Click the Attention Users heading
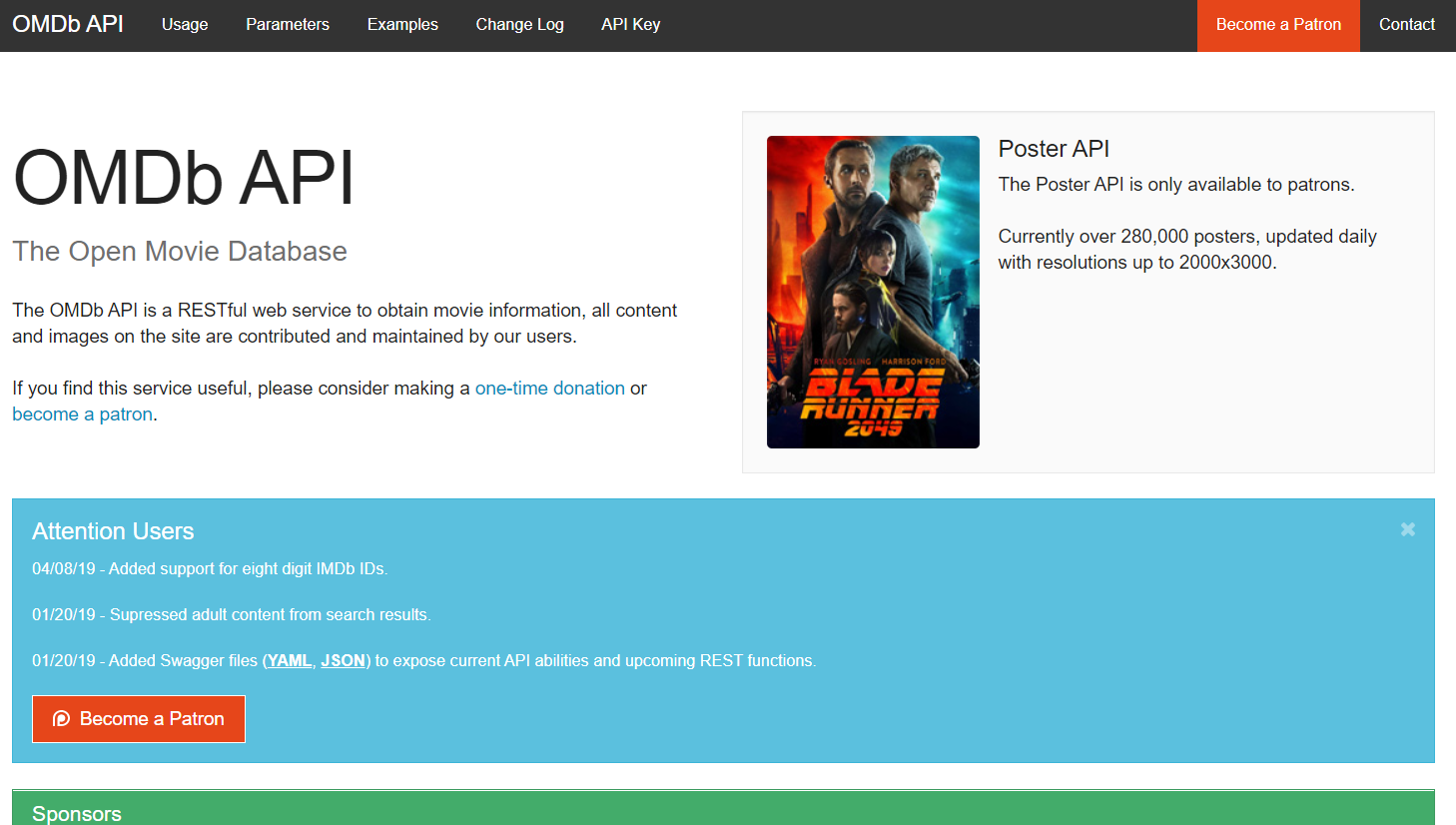The height and width of the screenshot is (825, 1456). (x=113, y=531)
